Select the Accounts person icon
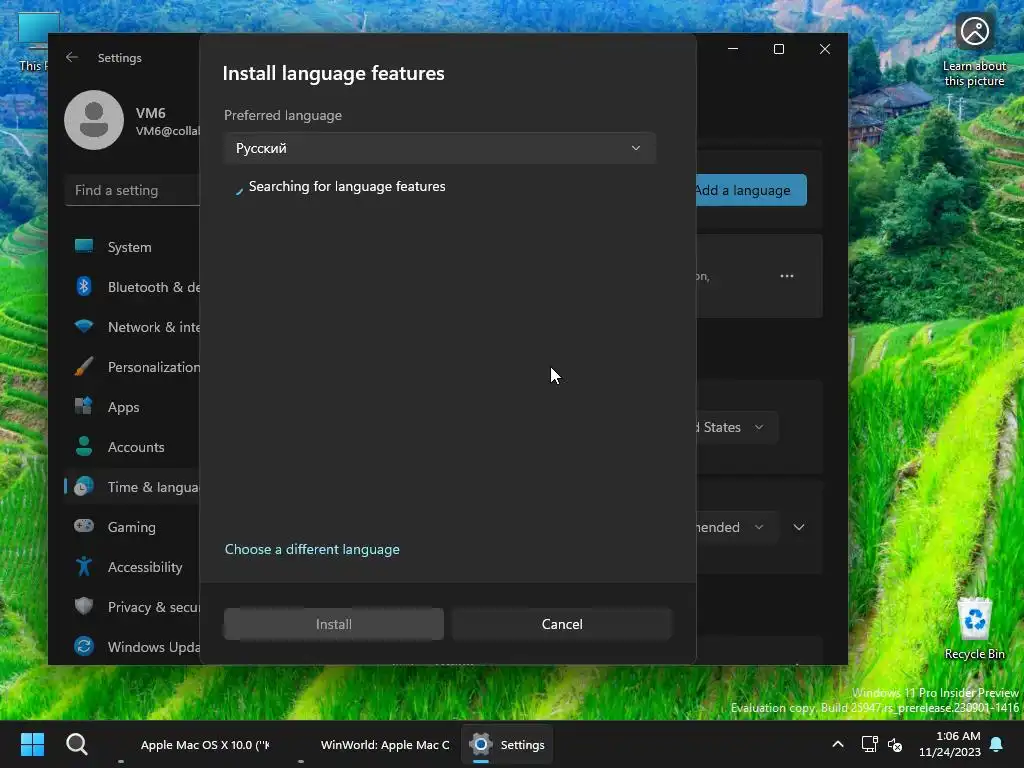1024x768 pixels. click(x=84, y=447)
